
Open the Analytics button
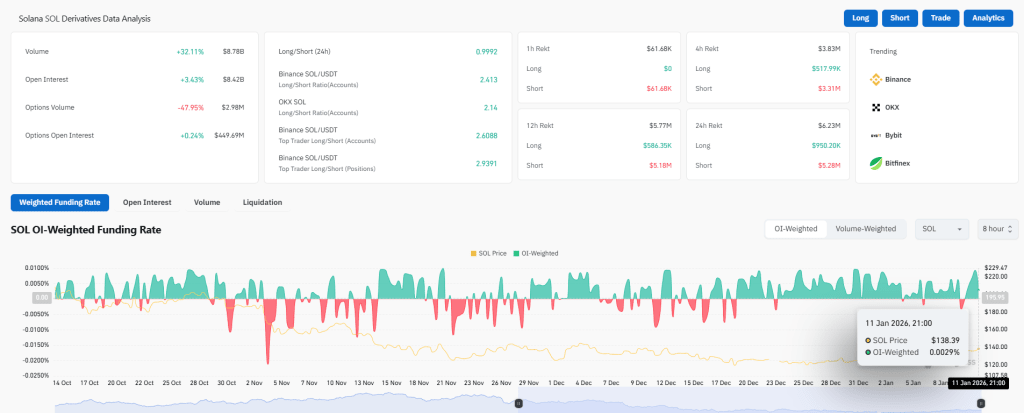[988, 18]
